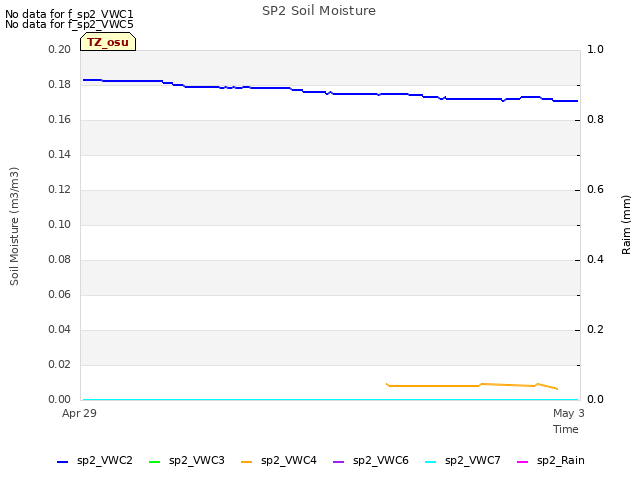The image size is (640, 480).
Task: Toggle sp2_Rain legend label
Action: [561, 460]
